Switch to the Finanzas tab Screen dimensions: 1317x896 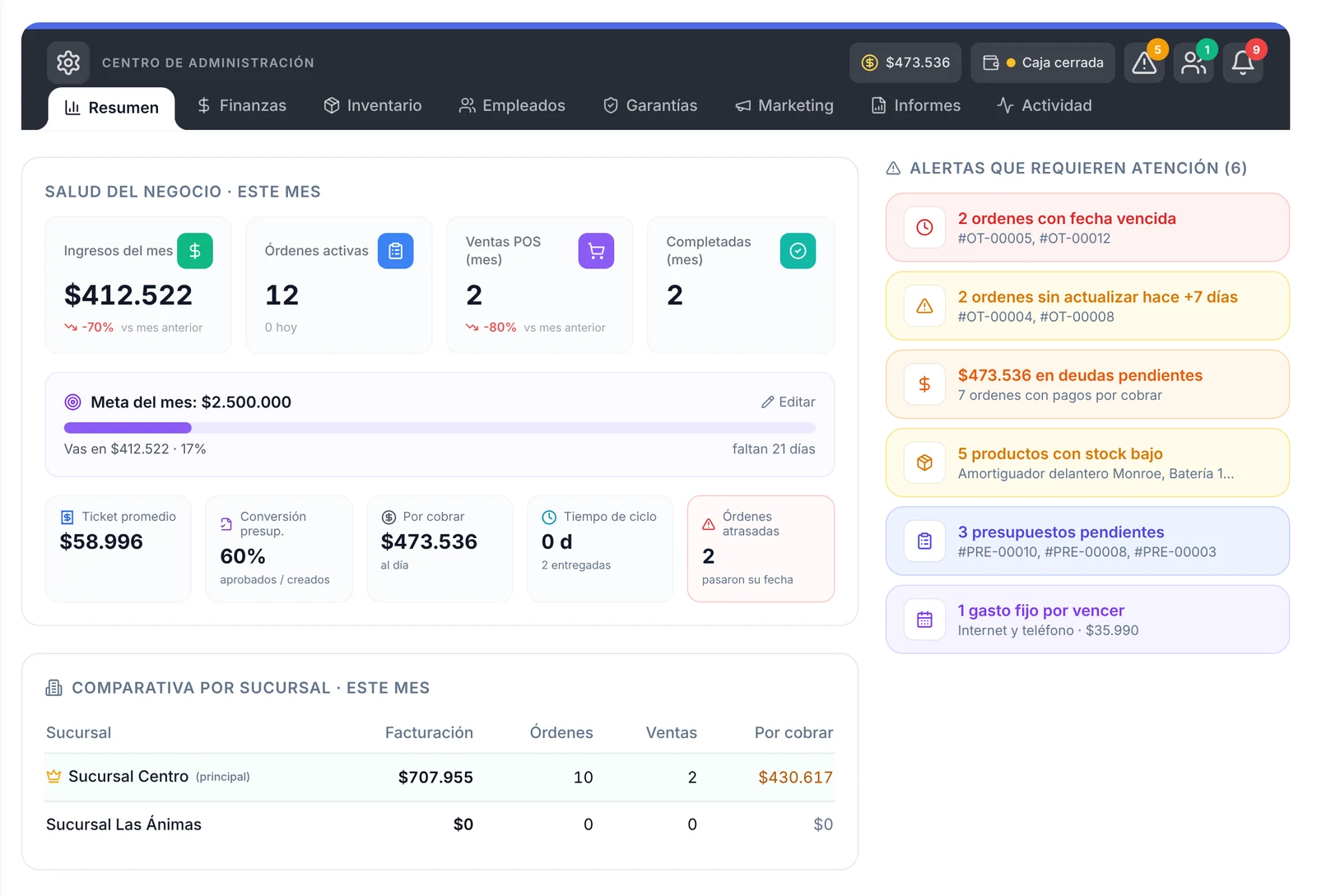point(242,105)
